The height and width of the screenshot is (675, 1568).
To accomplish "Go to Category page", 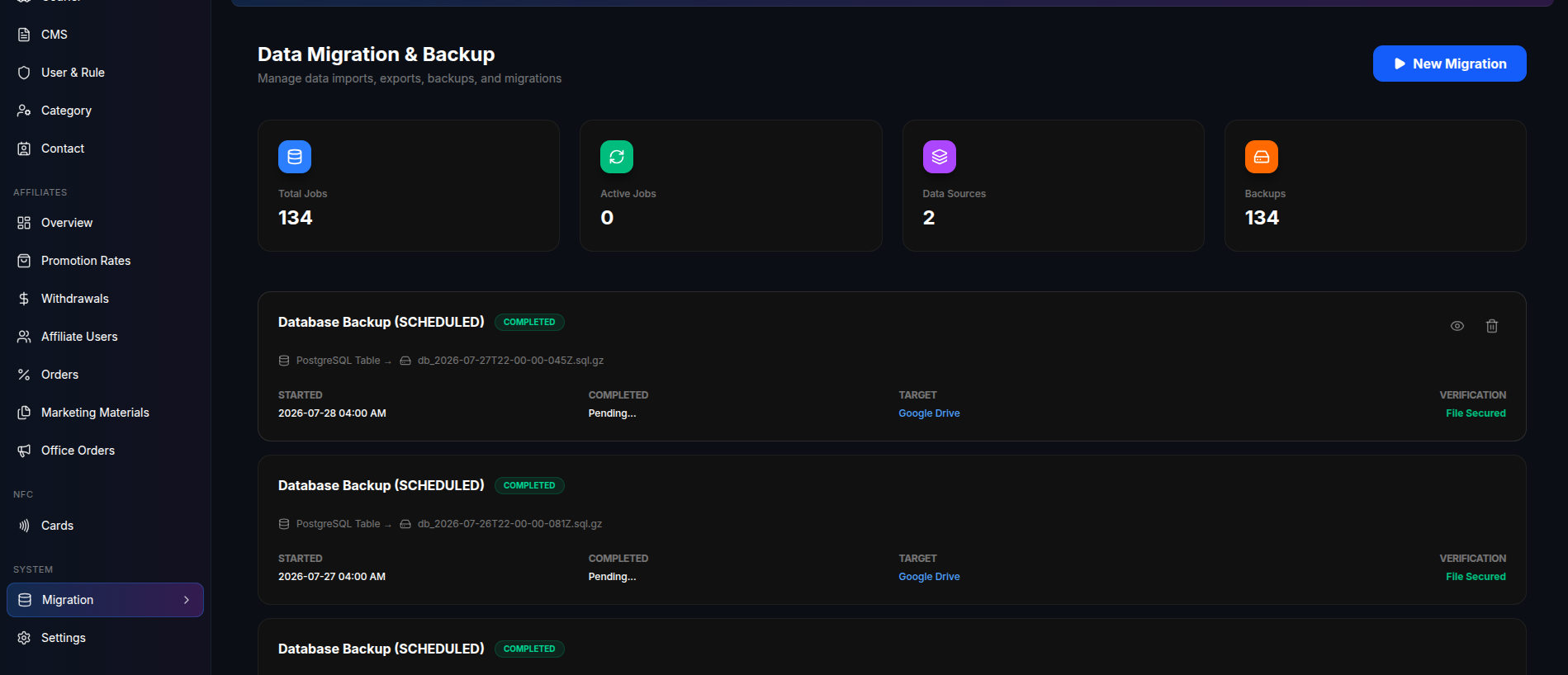I will coord(106,111).
